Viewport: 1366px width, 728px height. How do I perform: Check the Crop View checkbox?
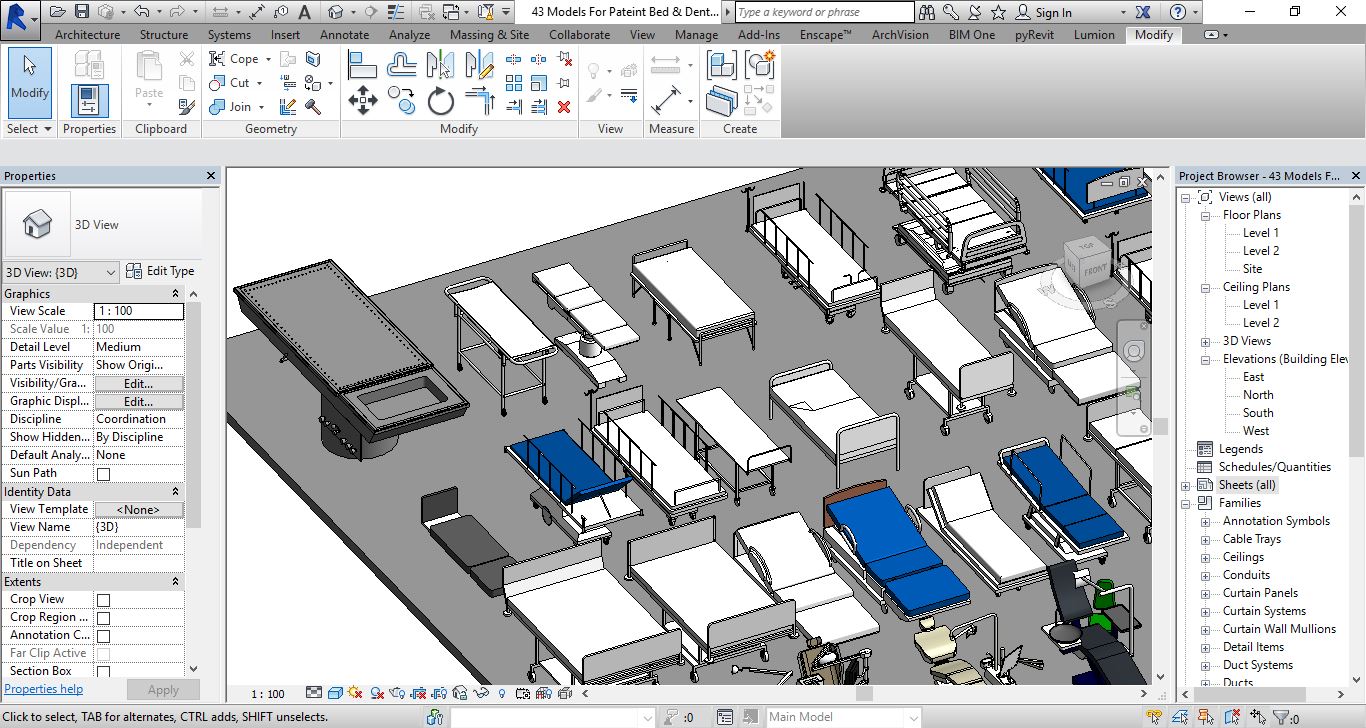point(103,600)
